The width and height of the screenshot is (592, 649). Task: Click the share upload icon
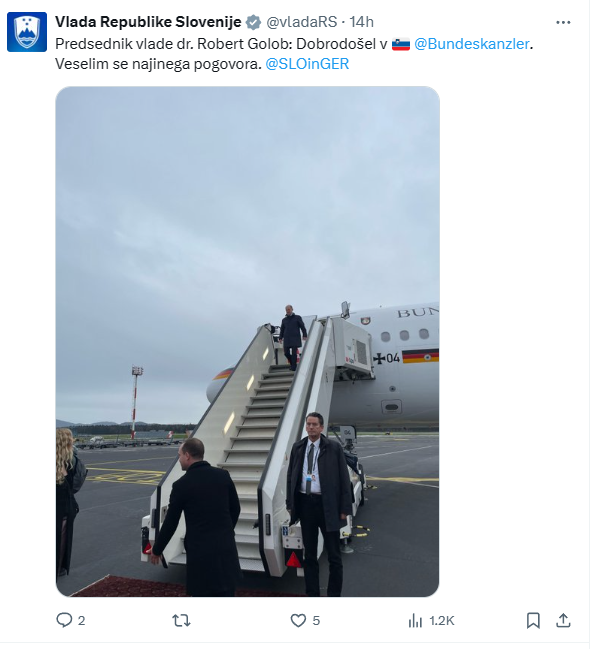pyautogui.click(x=563, y=620)
